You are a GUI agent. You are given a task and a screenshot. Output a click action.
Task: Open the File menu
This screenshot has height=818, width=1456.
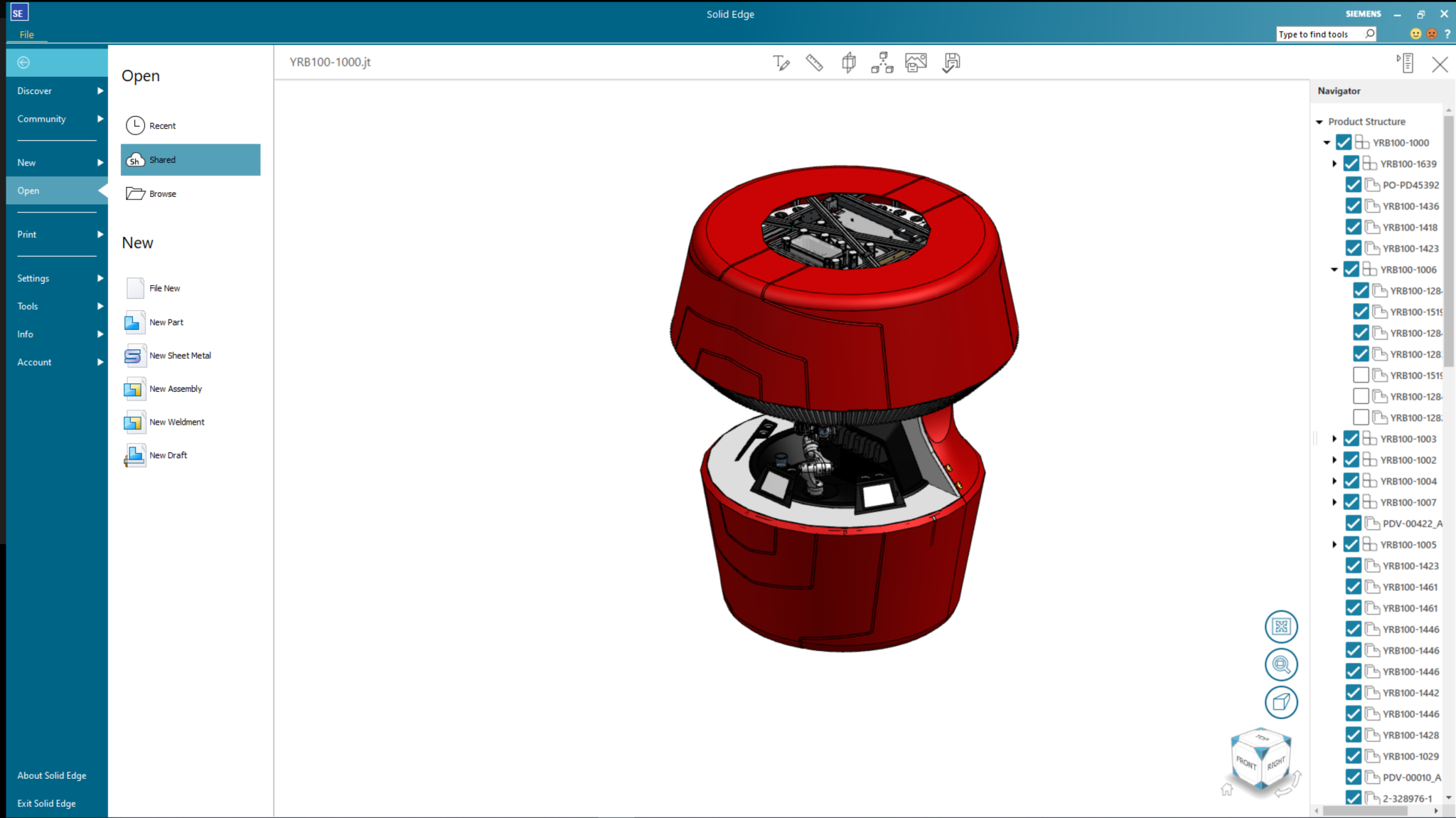[26, 34]
